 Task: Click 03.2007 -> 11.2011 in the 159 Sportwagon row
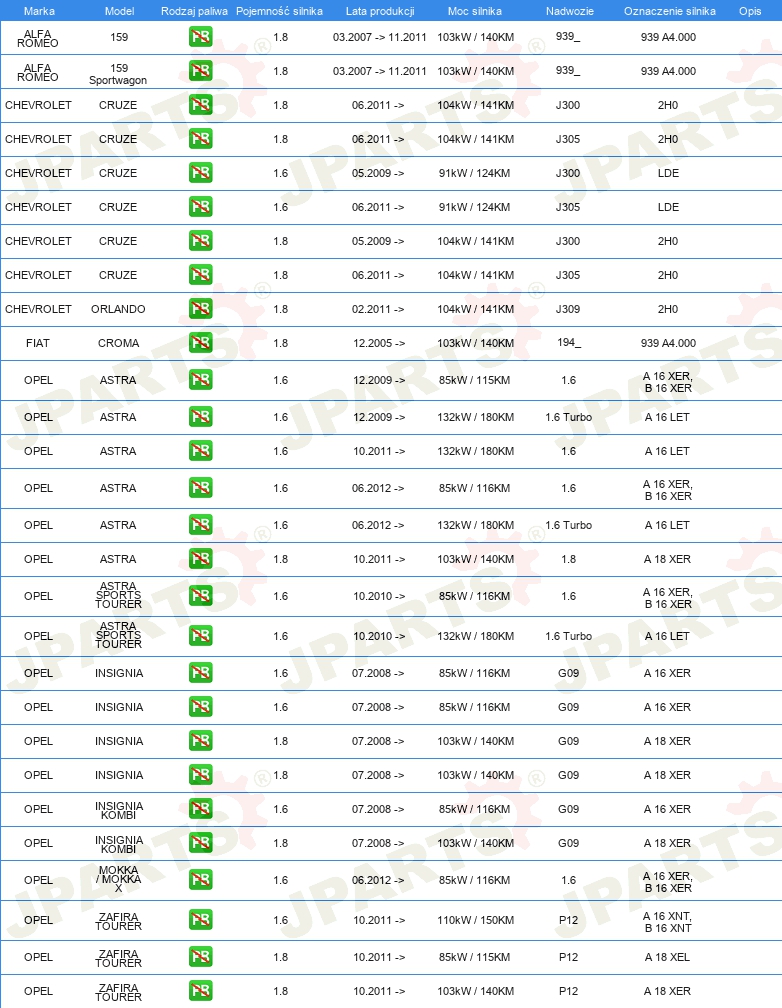[379, 71]
